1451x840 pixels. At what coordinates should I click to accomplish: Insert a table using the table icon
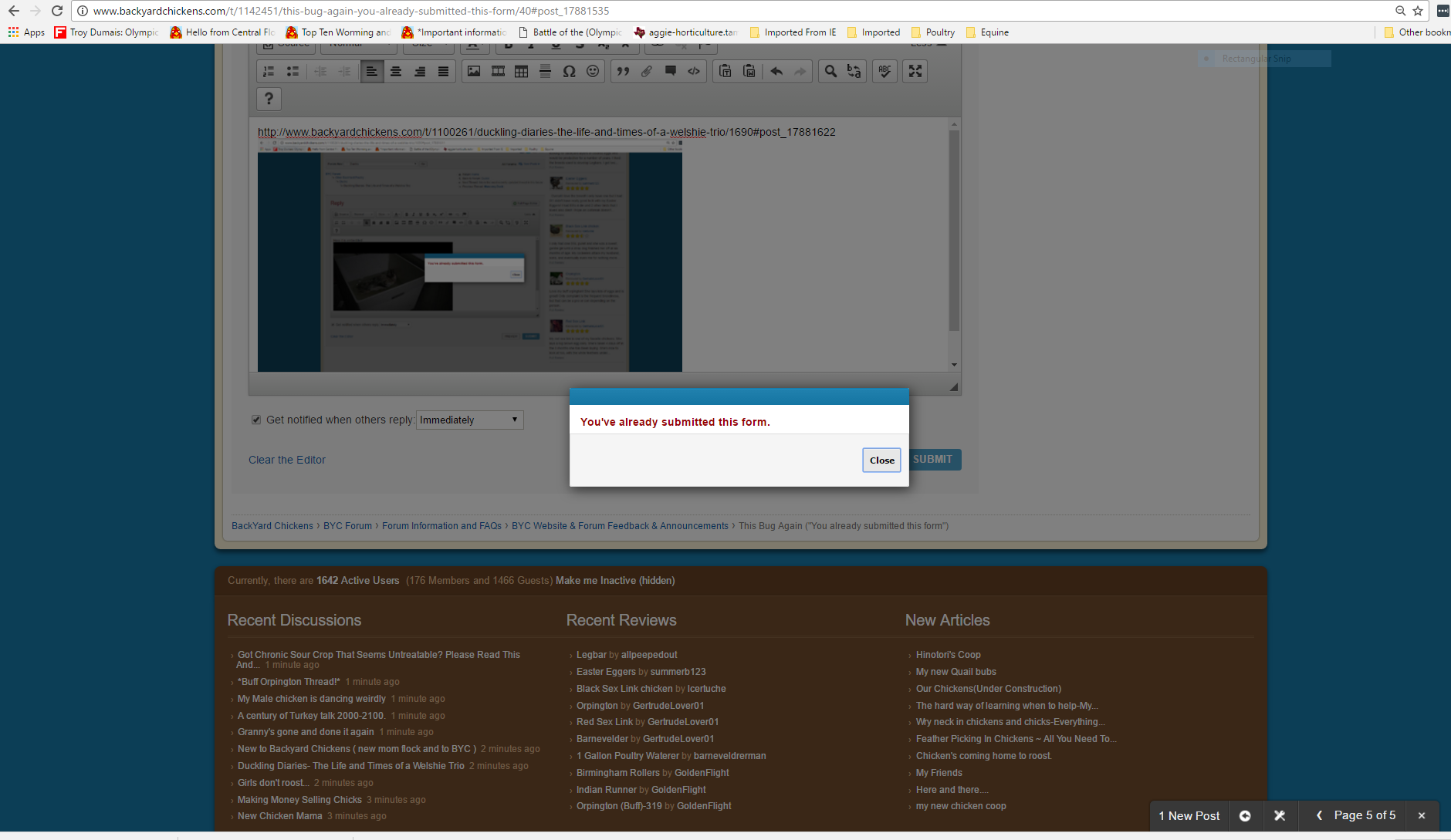click(522, 72)
